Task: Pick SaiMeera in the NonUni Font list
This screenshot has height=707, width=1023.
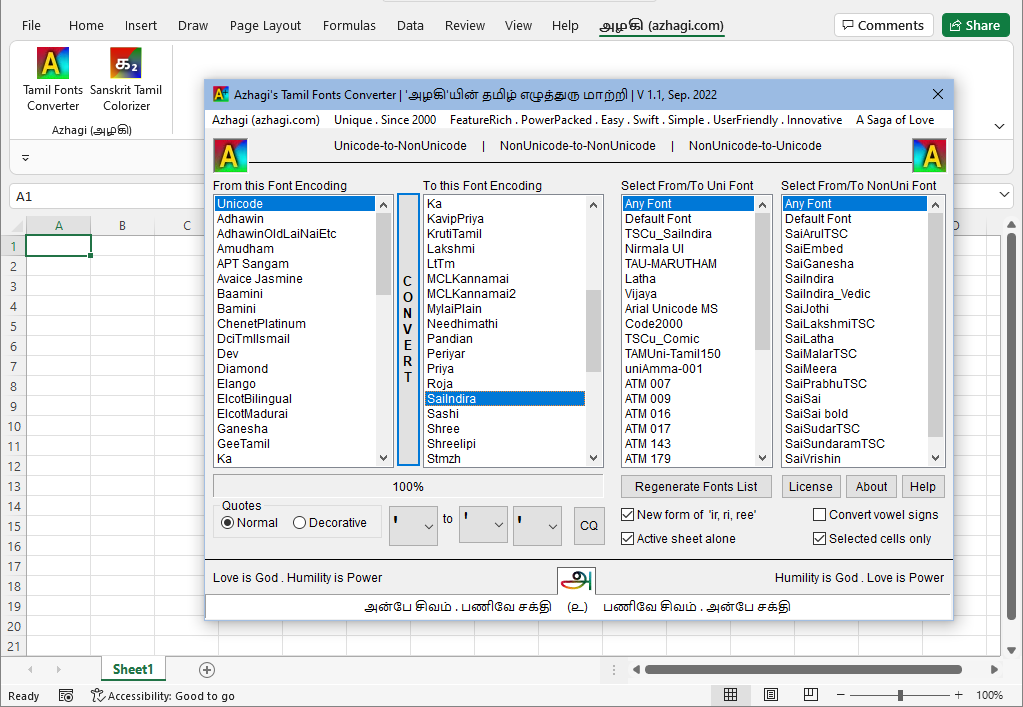Action: (x=855, y=369)
